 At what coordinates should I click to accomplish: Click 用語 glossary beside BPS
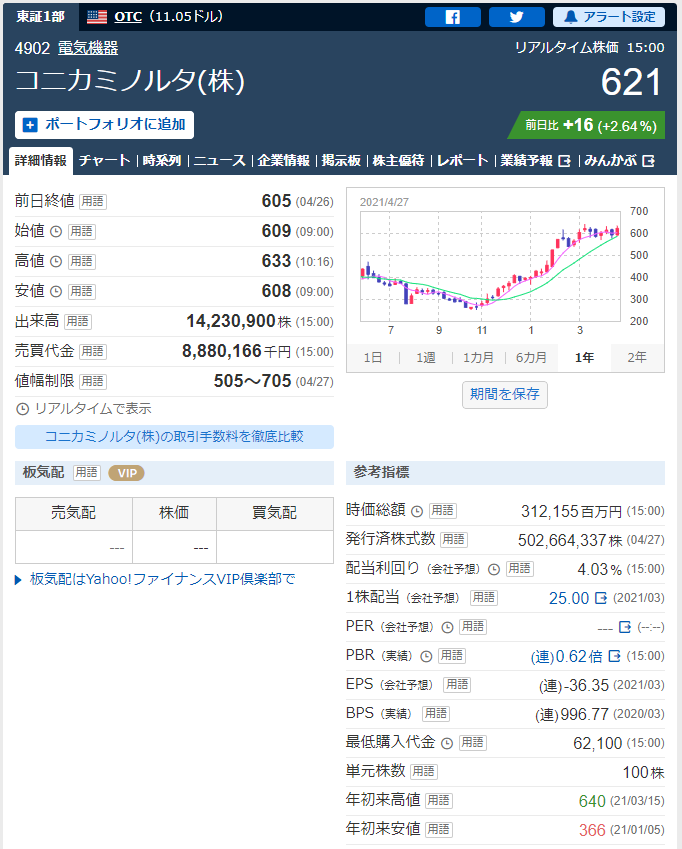pyautogui.click(x=436, y=714)
